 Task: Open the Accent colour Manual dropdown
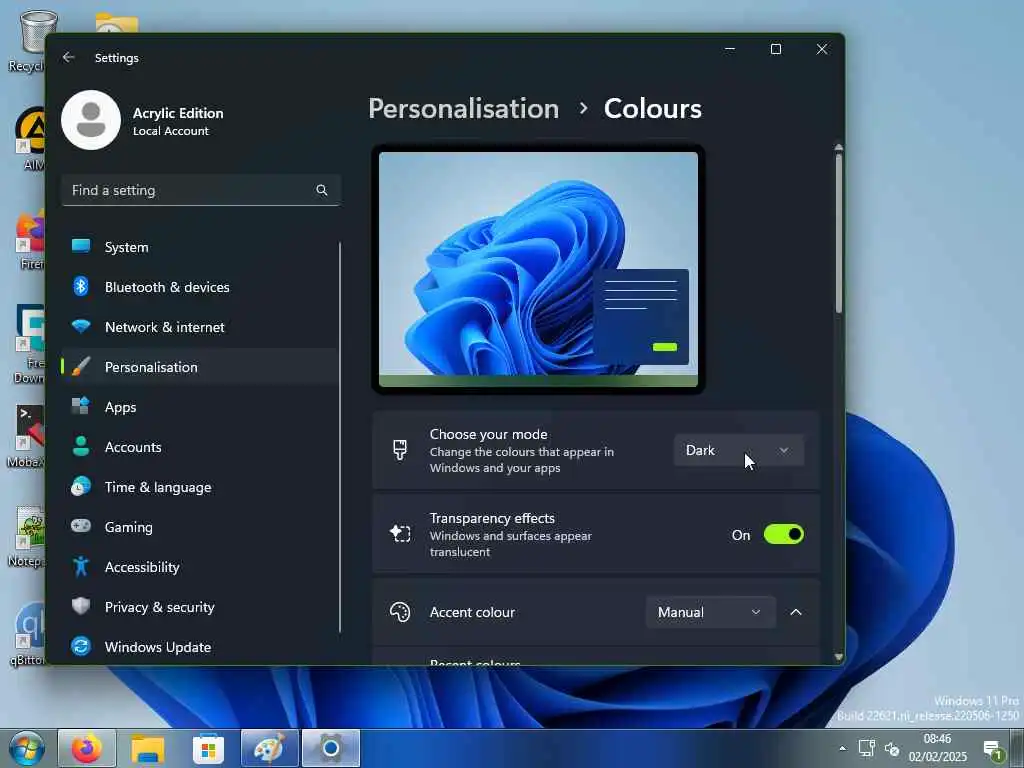[711, 612]
